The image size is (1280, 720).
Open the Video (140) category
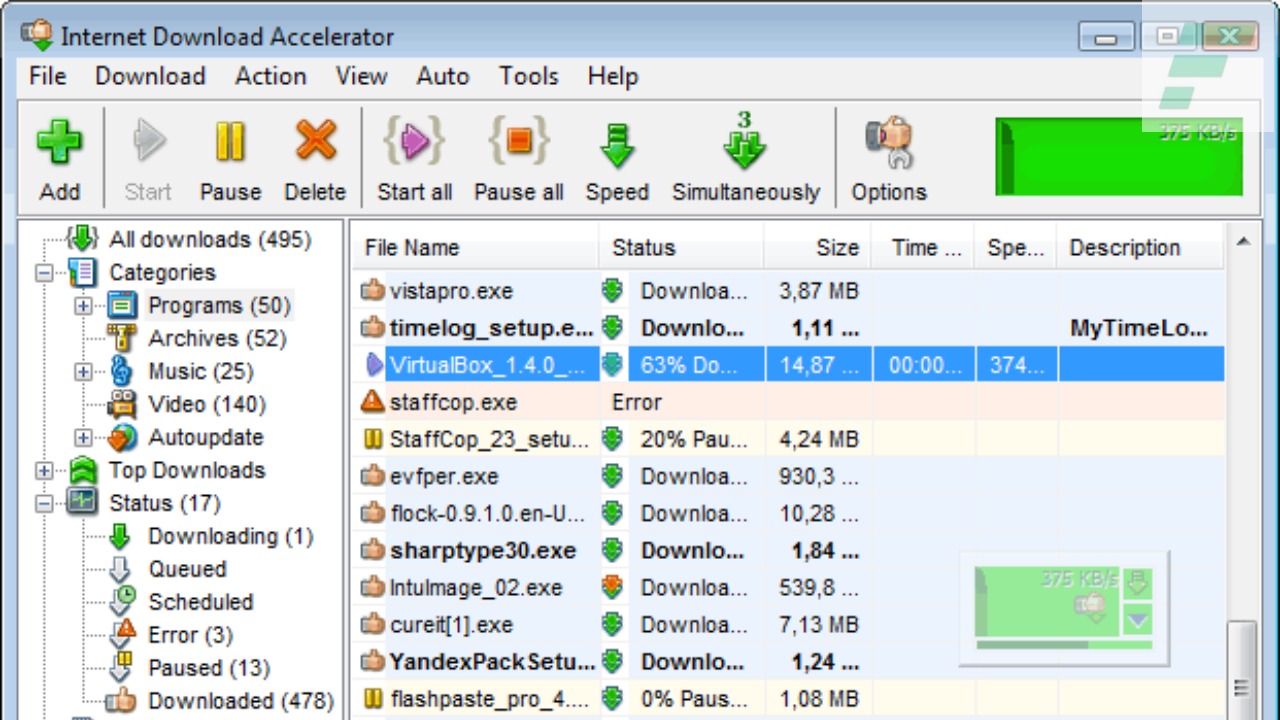[207, 404]
